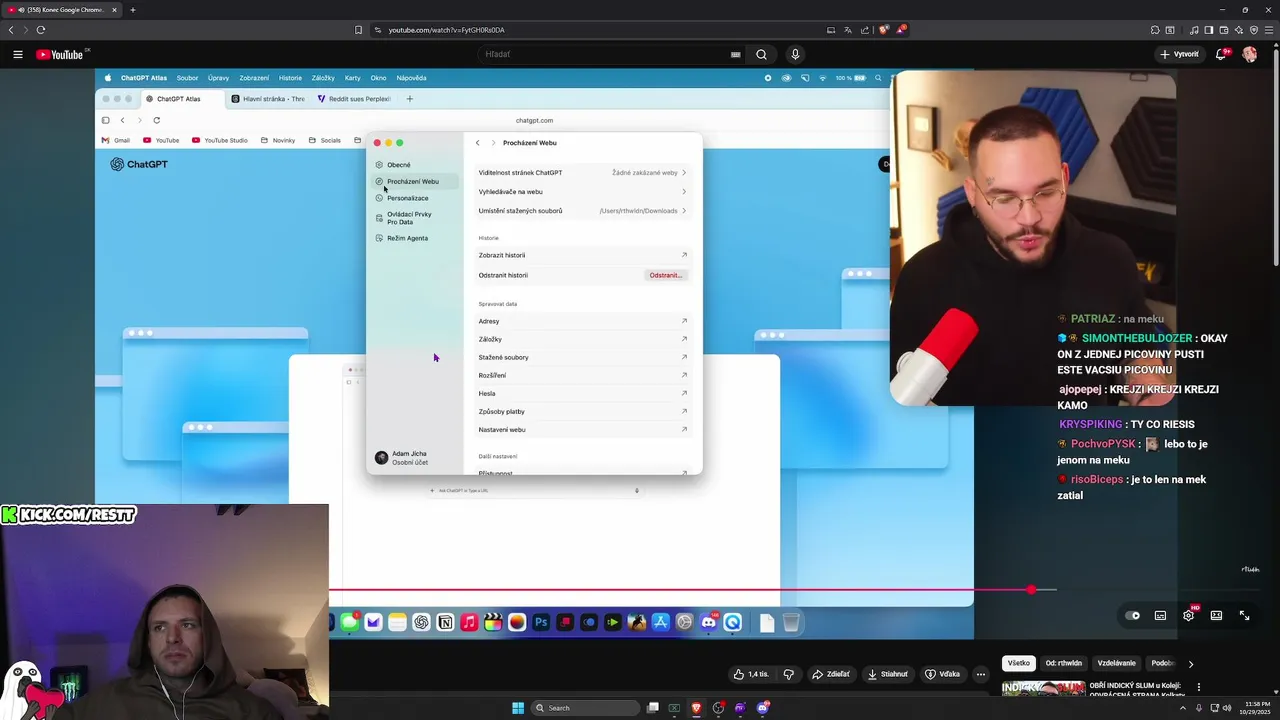Toggle the autoplay switch in the player
Screen dimensions: 1280x720
(x=1132, y=615)
